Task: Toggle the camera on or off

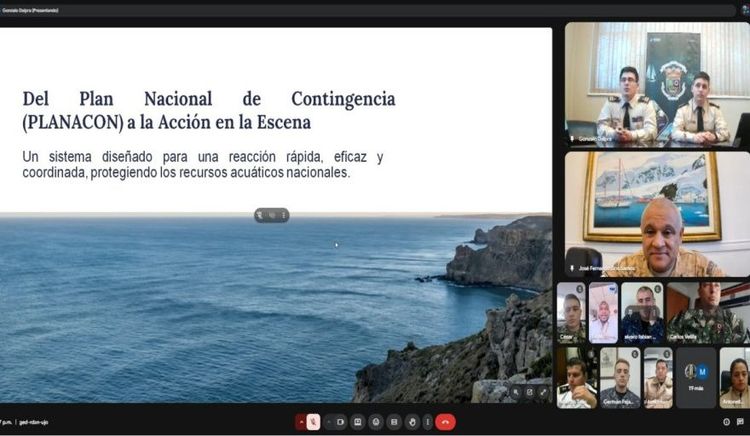Action: click(x=341, y=422)
